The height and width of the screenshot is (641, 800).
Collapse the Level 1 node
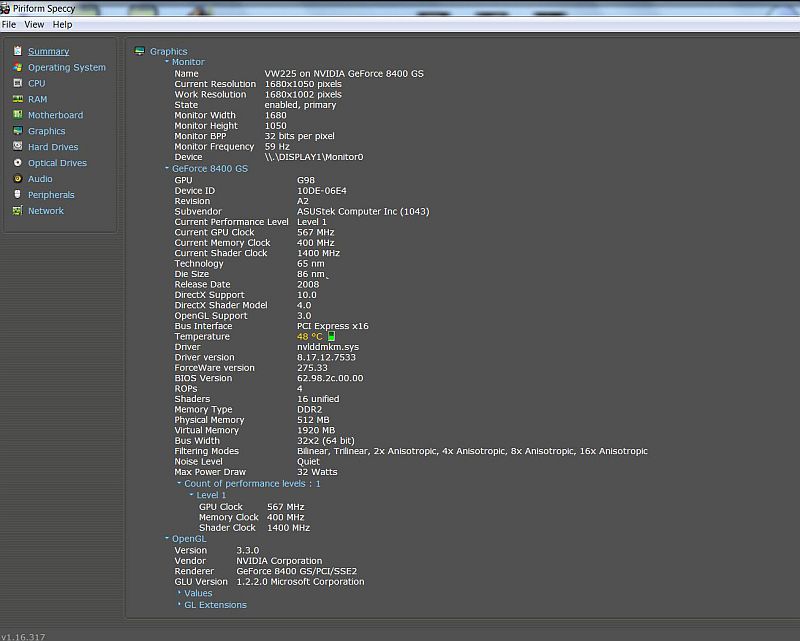click(191, 494)
